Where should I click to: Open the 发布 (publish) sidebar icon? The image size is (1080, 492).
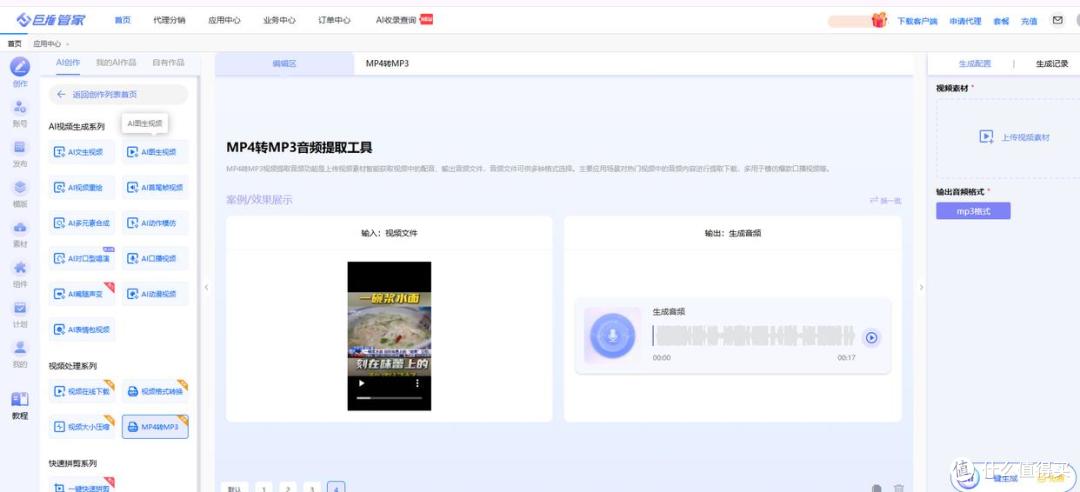21,147
